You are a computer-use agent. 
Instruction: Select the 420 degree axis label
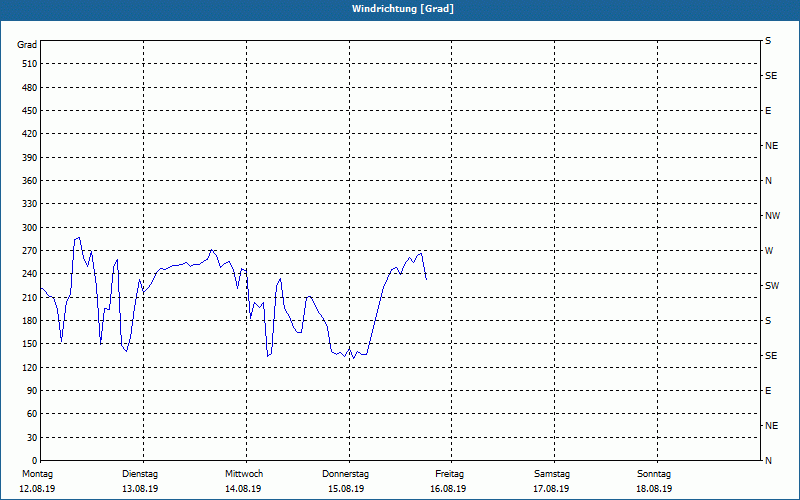(x=29, y=134)
